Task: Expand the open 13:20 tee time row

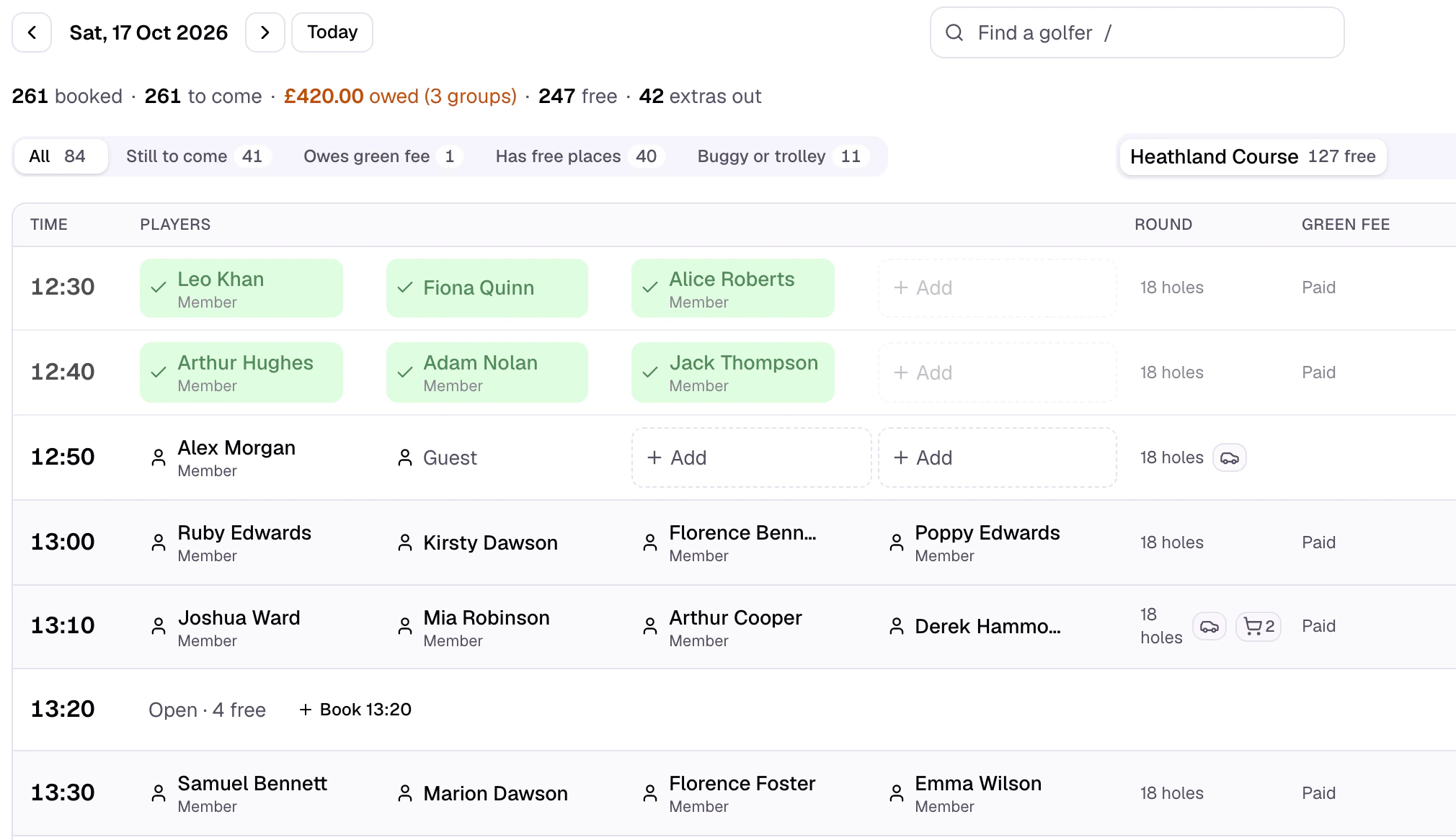Action: 734,710
